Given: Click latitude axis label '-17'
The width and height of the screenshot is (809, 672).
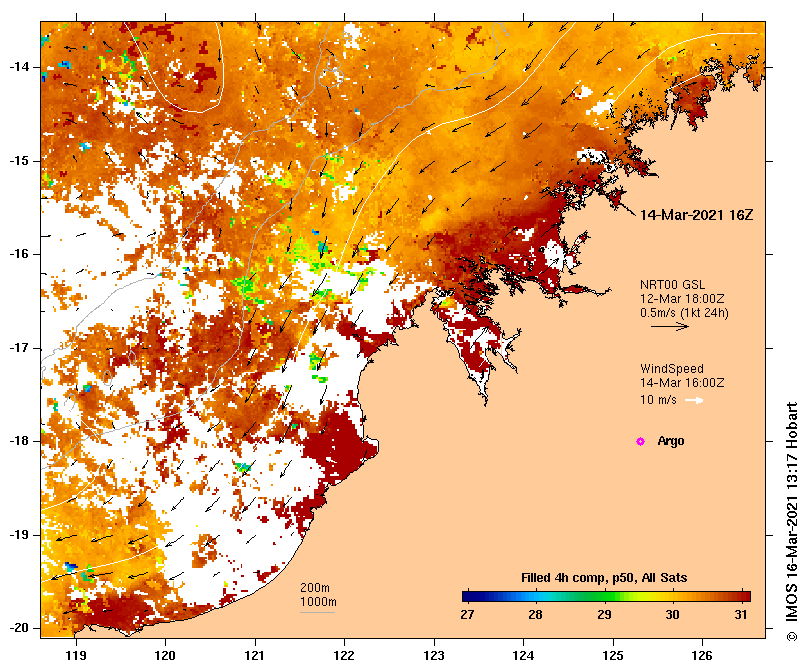Looking at the screenshot, I should pos(19,348).
